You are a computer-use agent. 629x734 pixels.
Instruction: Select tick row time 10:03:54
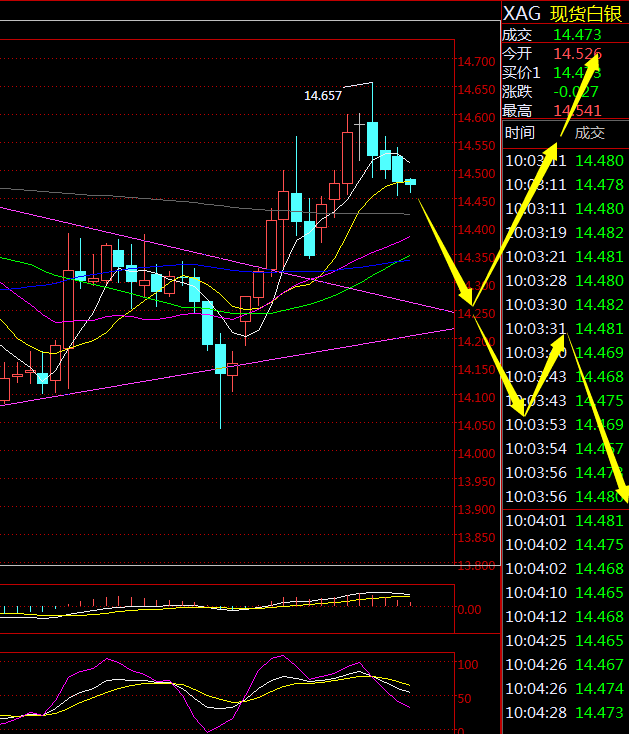536,448
